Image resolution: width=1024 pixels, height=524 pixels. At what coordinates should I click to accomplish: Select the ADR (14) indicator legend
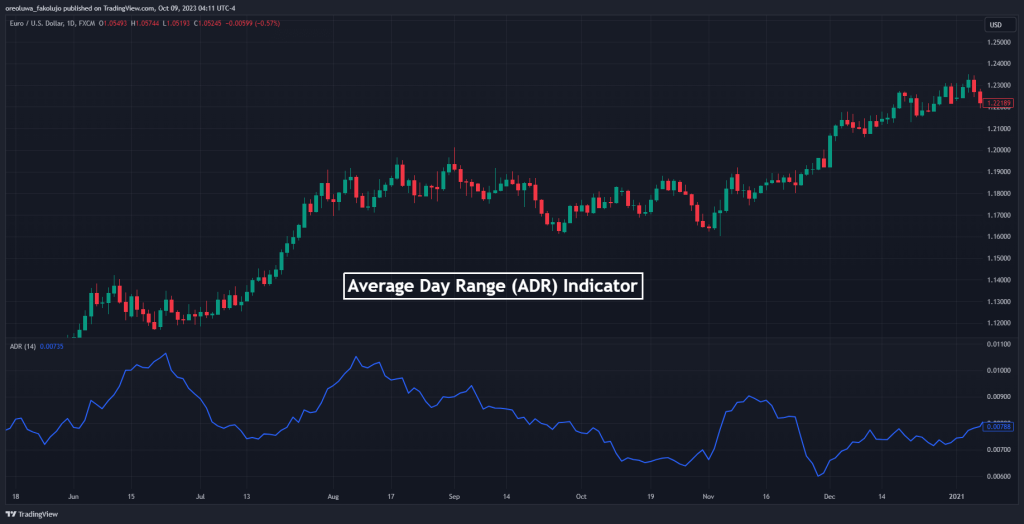click(24, 345)
